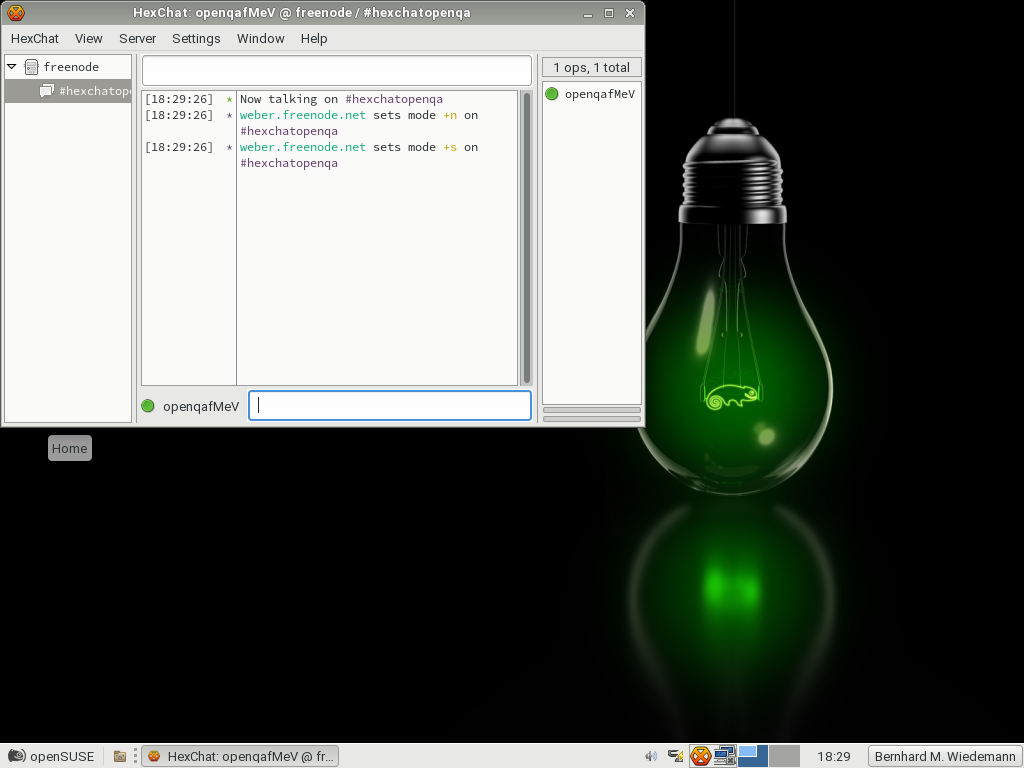Collapse the freenode server tree node

click(x=12, y=67)
